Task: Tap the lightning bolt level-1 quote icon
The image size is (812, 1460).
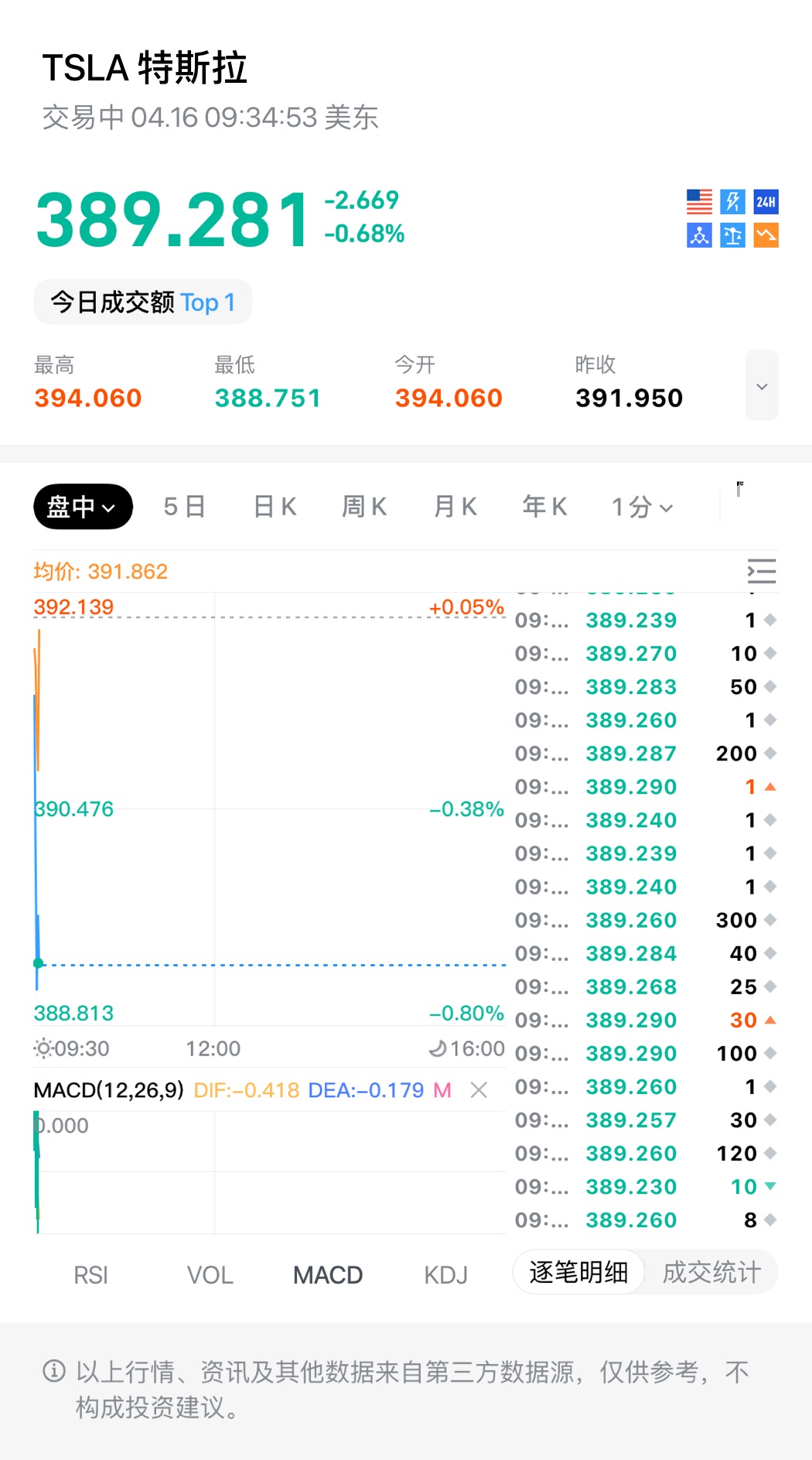Action: pos(732,202)
